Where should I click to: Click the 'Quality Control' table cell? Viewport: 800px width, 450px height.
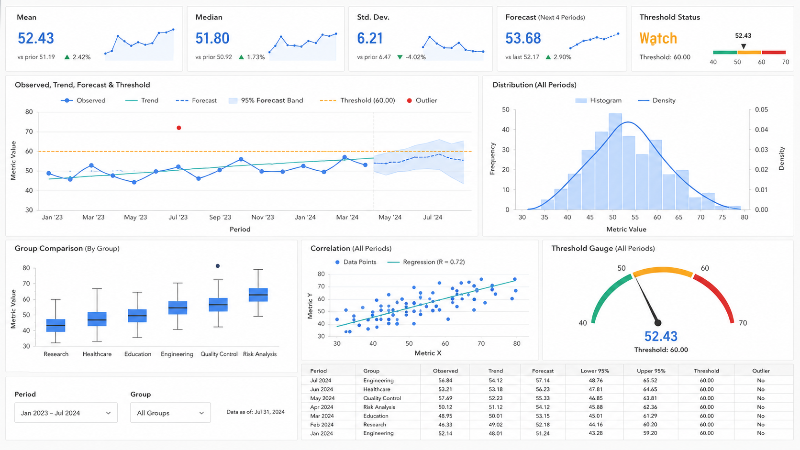click(382, 398)
